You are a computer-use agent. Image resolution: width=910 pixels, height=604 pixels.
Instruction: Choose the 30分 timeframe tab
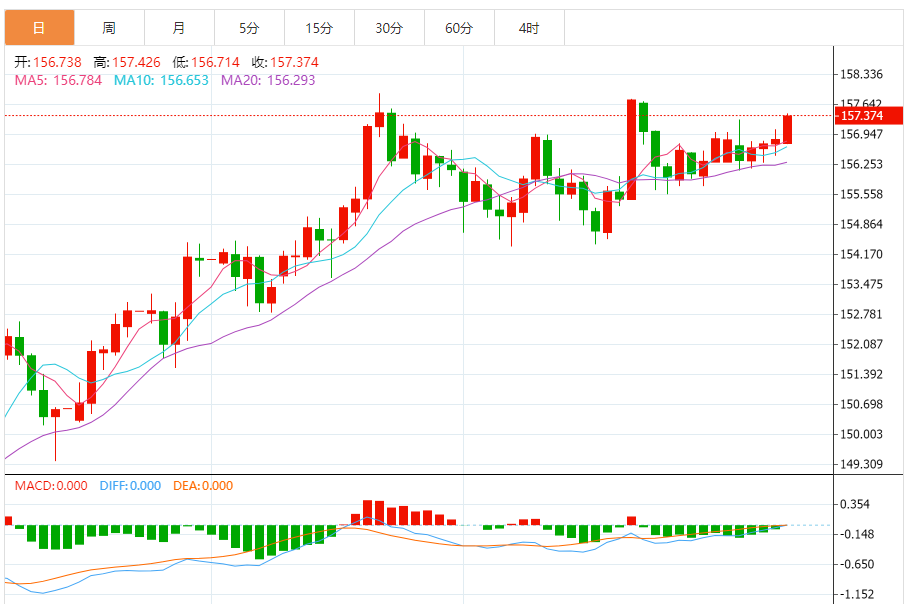(x=389, y=28)
